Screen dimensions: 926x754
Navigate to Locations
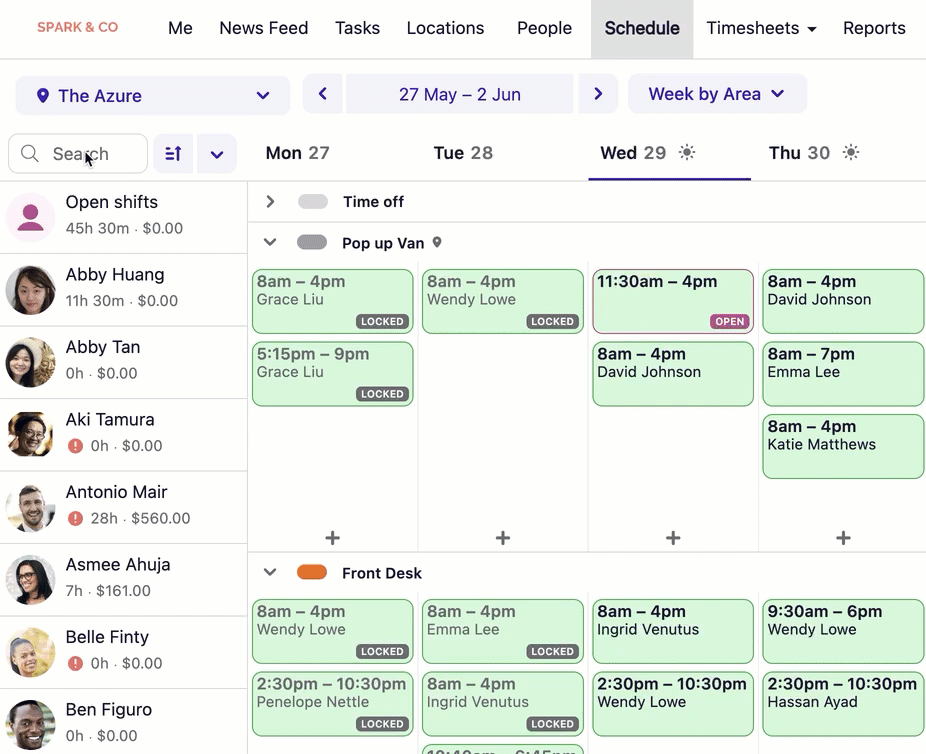tap(445, 28)
